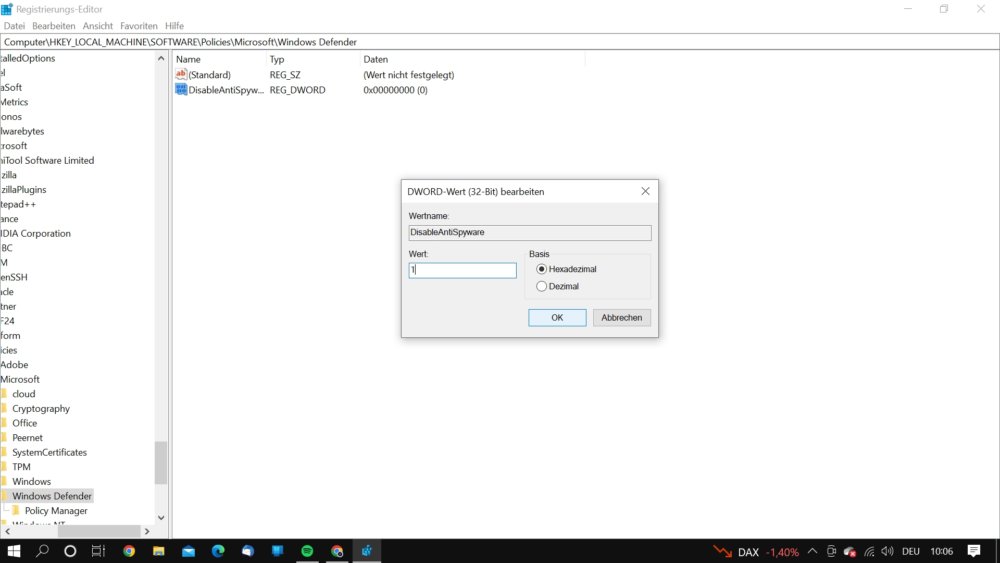Open Microsoft Edge from taskbar

pyautogui.click(x=218, y=551)
